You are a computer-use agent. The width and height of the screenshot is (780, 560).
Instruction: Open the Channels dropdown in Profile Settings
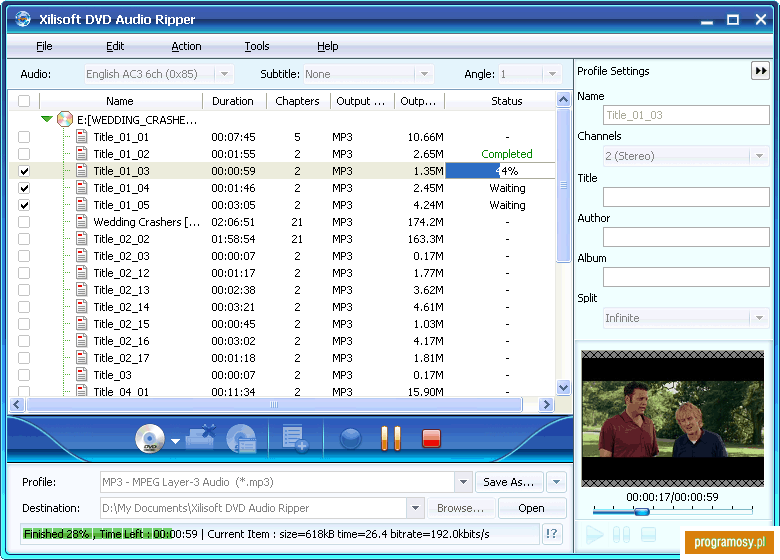(759, 156)
